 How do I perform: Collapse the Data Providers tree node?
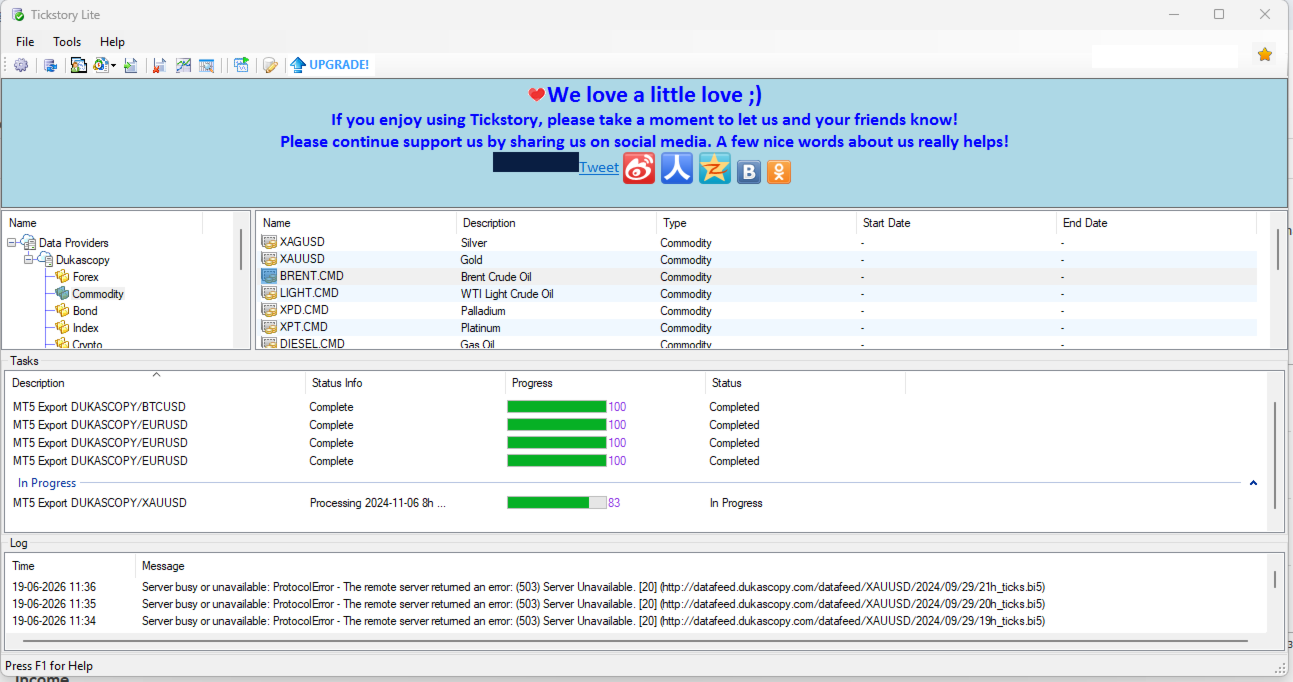click(12, 243)
